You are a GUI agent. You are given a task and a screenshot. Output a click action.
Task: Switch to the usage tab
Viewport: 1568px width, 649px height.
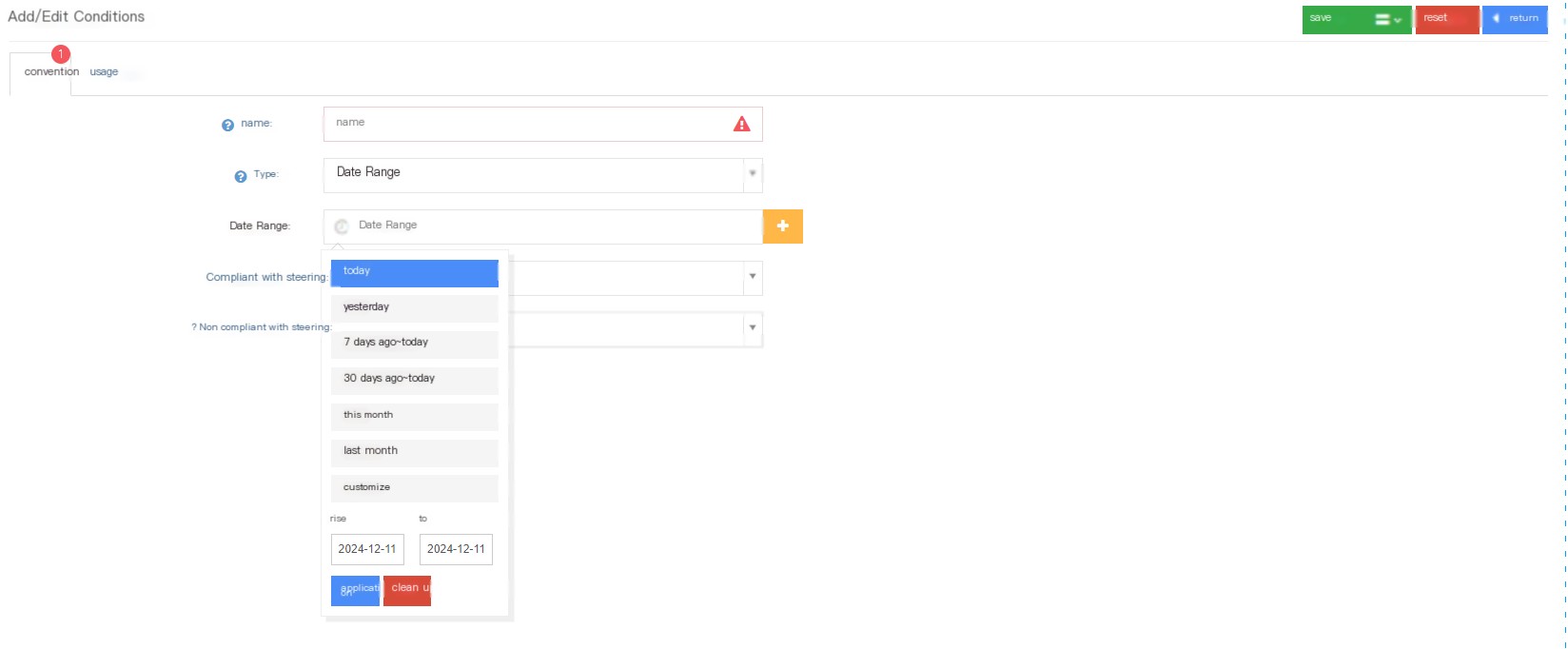pyautogui.click(x=104, y=72)
